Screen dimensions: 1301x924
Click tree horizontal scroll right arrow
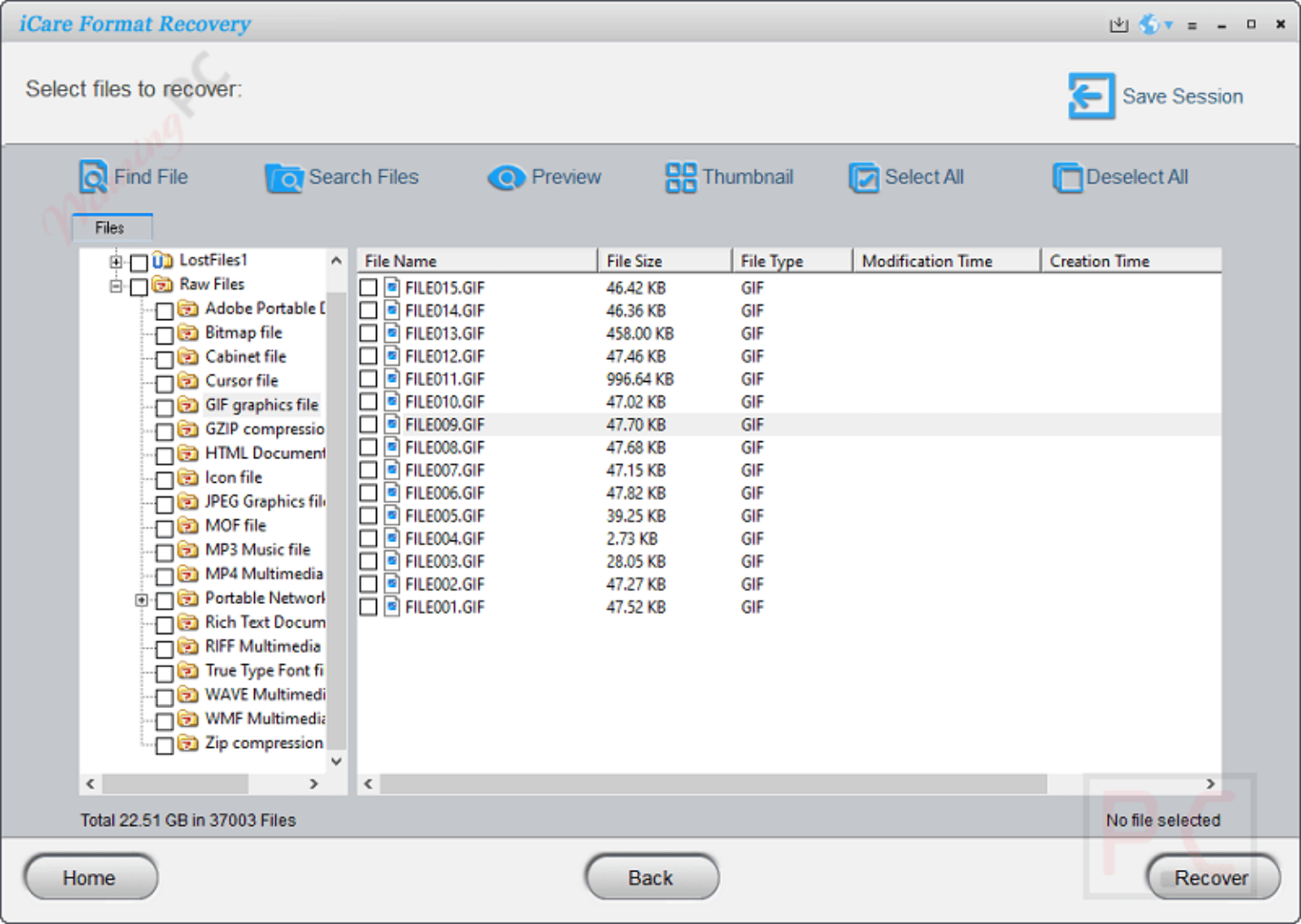tap(314, 784)
